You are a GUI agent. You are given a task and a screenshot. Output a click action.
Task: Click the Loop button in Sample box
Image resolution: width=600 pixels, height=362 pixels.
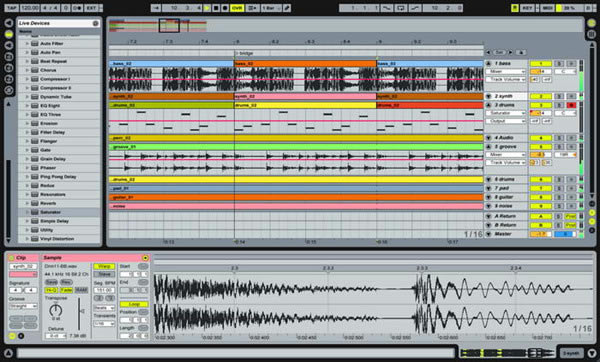[x=134, y=305]
